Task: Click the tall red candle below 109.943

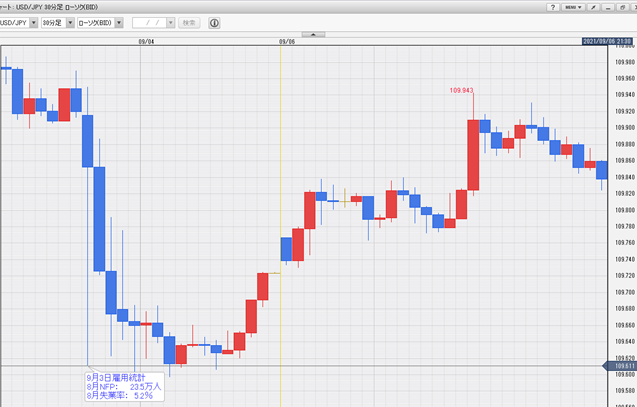Action: 473,155
